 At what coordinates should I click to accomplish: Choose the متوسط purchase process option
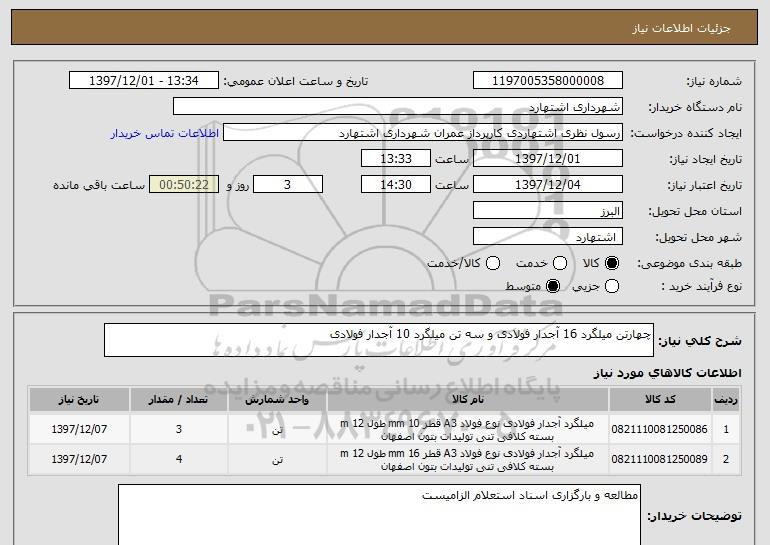click(553, 286)
